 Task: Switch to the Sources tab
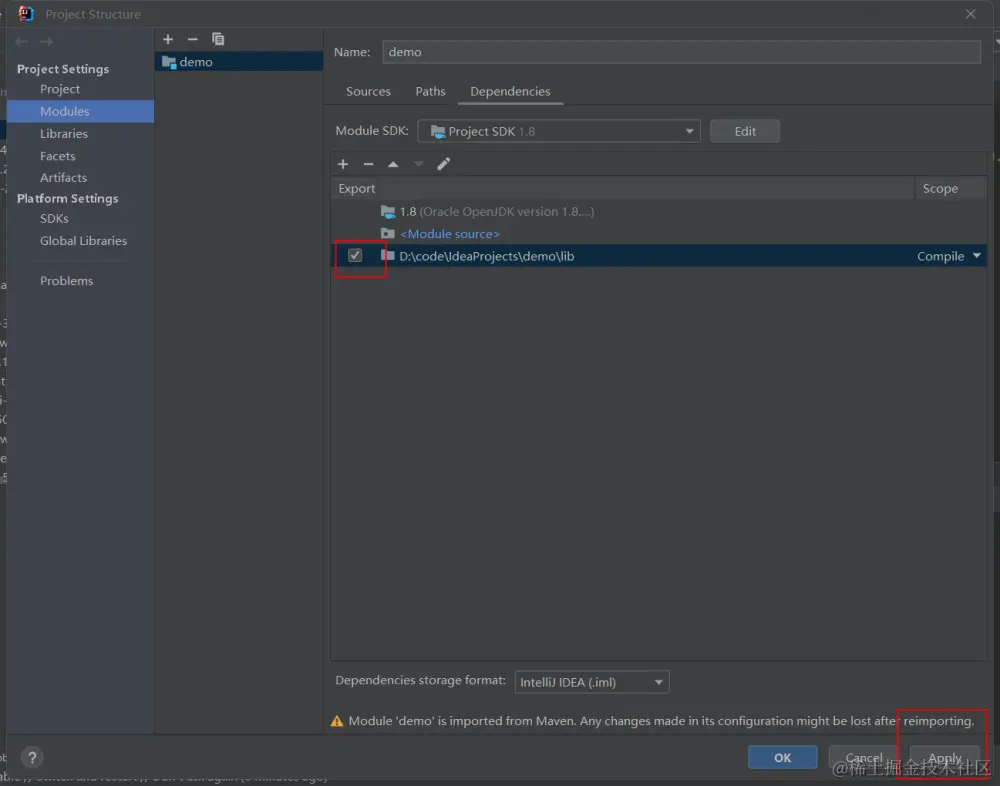click(x=369, y=91)
